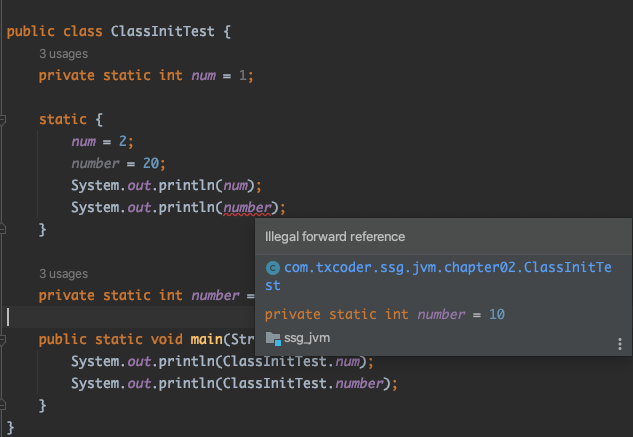633x437 pixels.
Task: Click the class icon in the documentation popup
Action: (x=274, y=267)
